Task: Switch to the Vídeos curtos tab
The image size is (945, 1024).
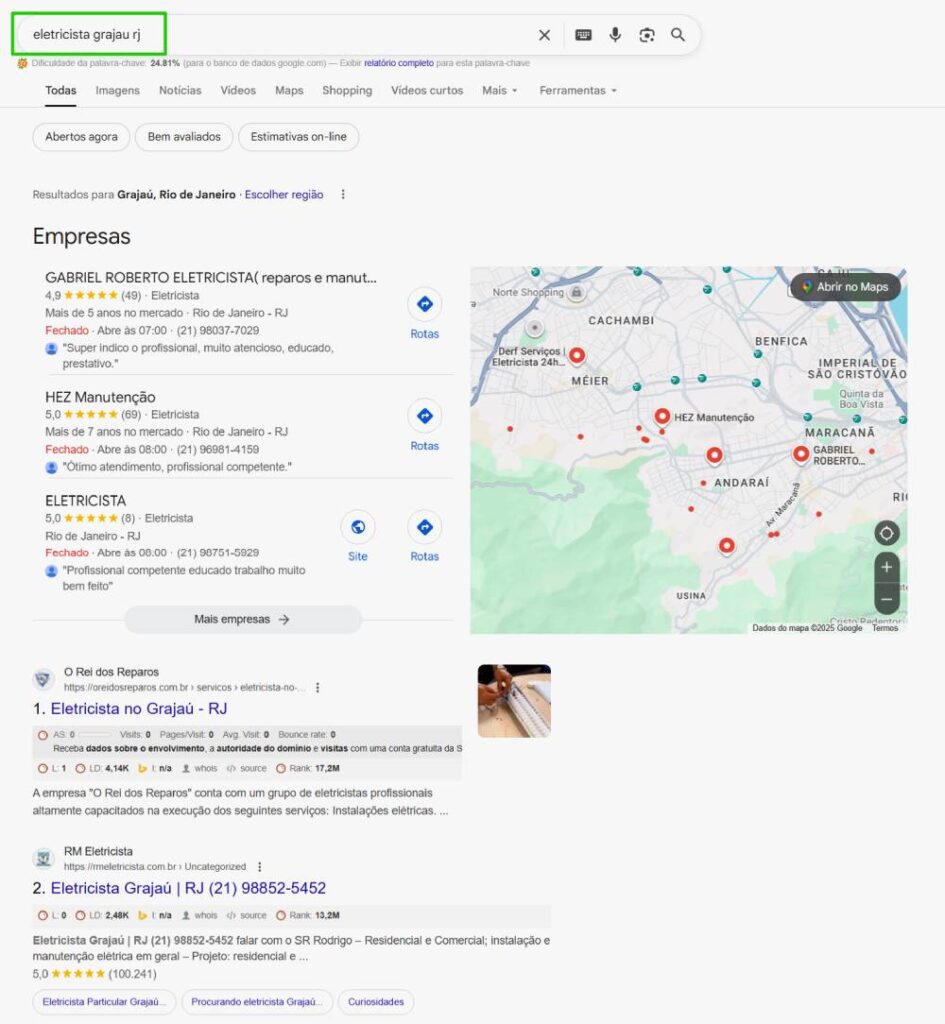Action: pos(427,91)
